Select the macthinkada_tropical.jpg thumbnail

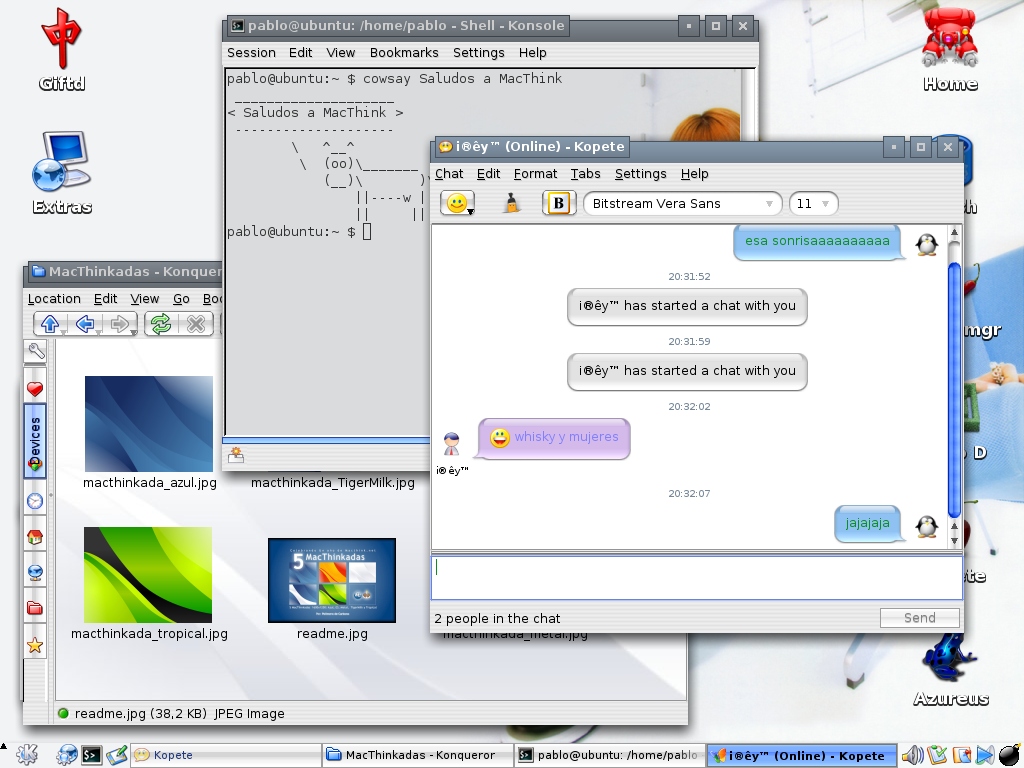[148, 575]
